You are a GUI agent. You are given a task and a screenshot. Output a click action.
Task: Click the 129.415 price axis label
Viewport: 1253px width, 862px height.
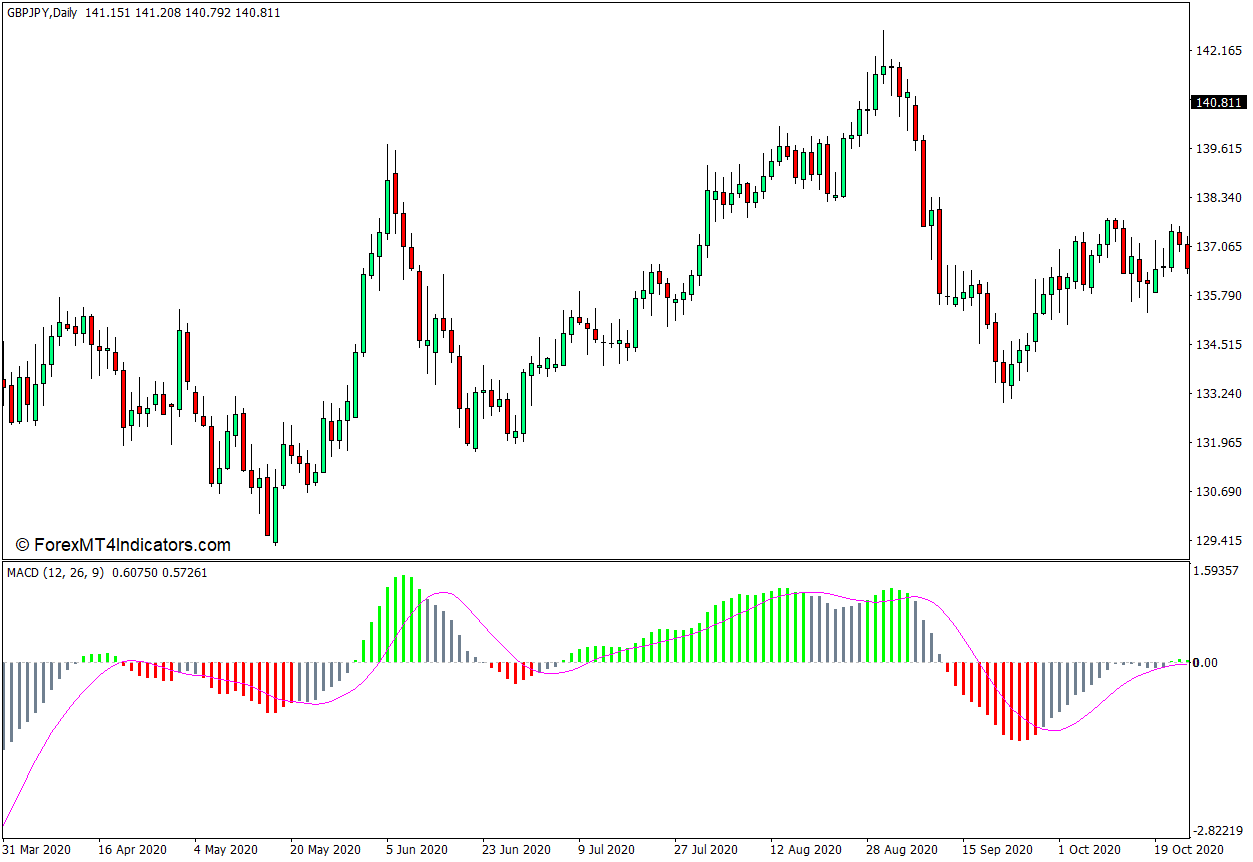point(1218,541)
